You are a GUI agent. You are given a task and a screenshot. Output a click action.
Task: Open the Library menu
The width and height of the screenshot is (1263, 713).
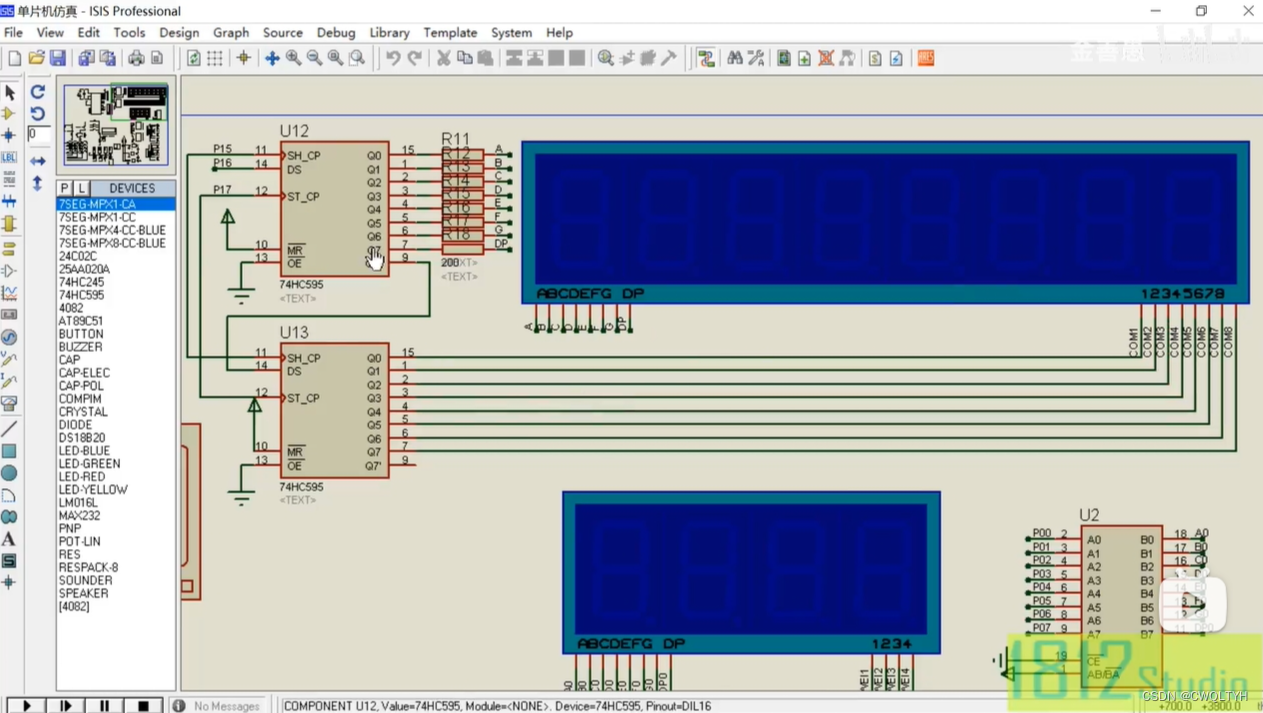tap(389, 33)
